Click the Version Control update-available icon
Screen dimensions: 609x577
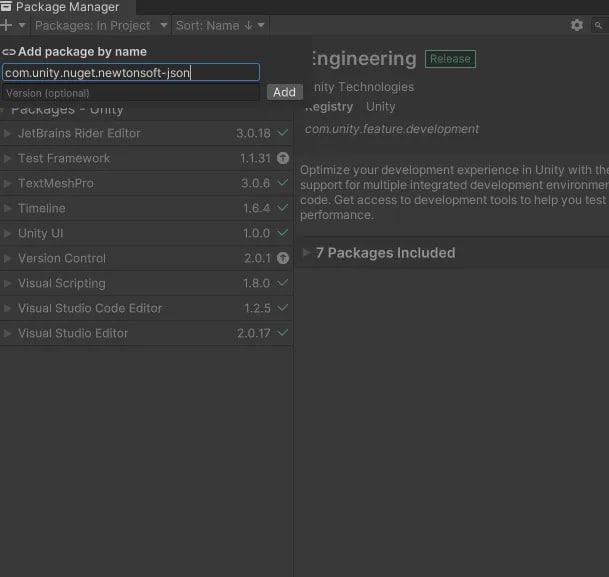coord(283,258)
